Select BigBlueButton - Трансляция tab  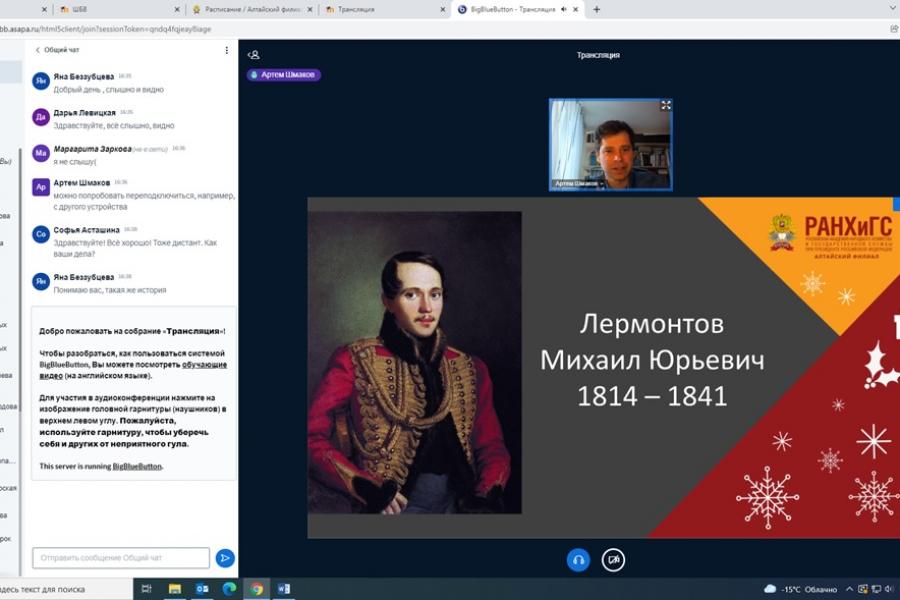coord(513,10)
